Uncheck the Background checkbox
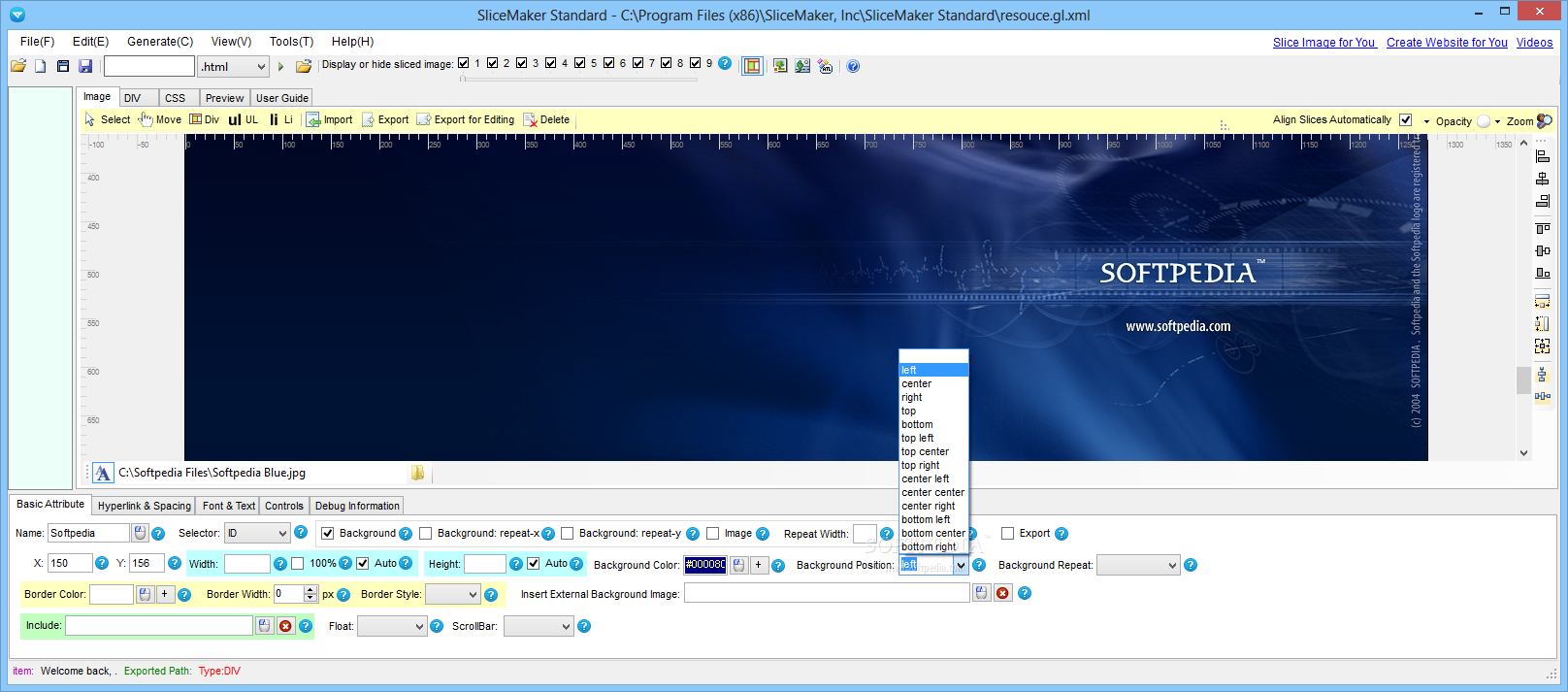This screenshot has height=692, width=1568. 328,533
